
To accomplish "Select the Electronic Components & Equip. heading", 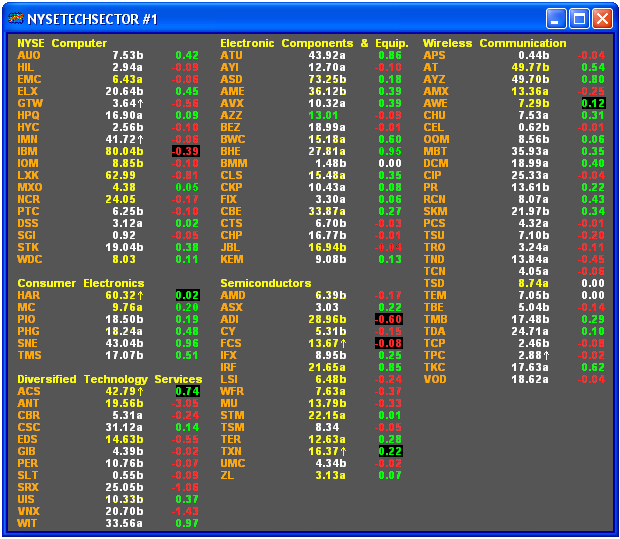I will click(x=314, y=43).
